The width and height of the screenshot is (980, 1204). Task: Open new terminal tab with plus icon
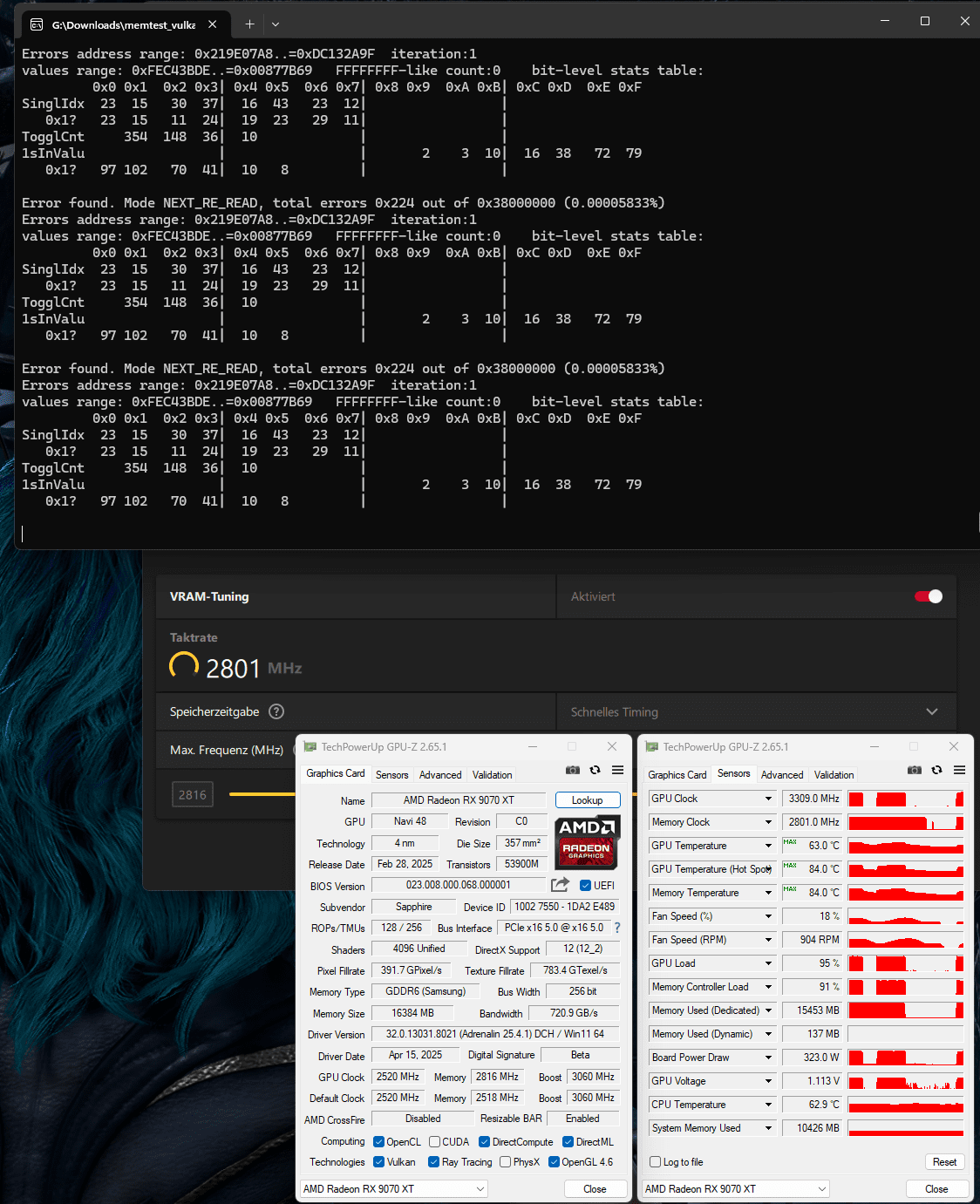(249, 24)
